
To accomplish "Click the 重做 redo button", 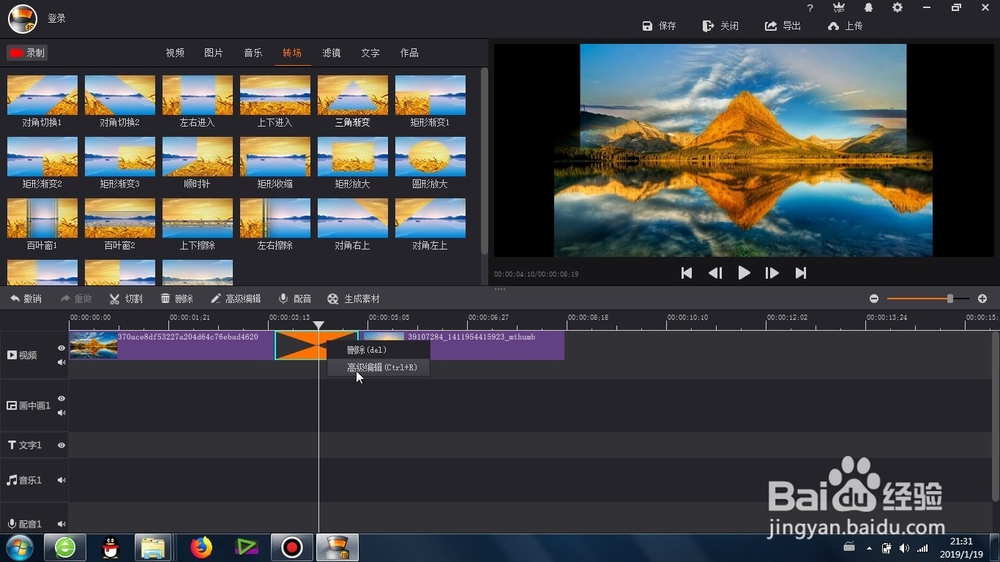I will click(x=76, y=299).
